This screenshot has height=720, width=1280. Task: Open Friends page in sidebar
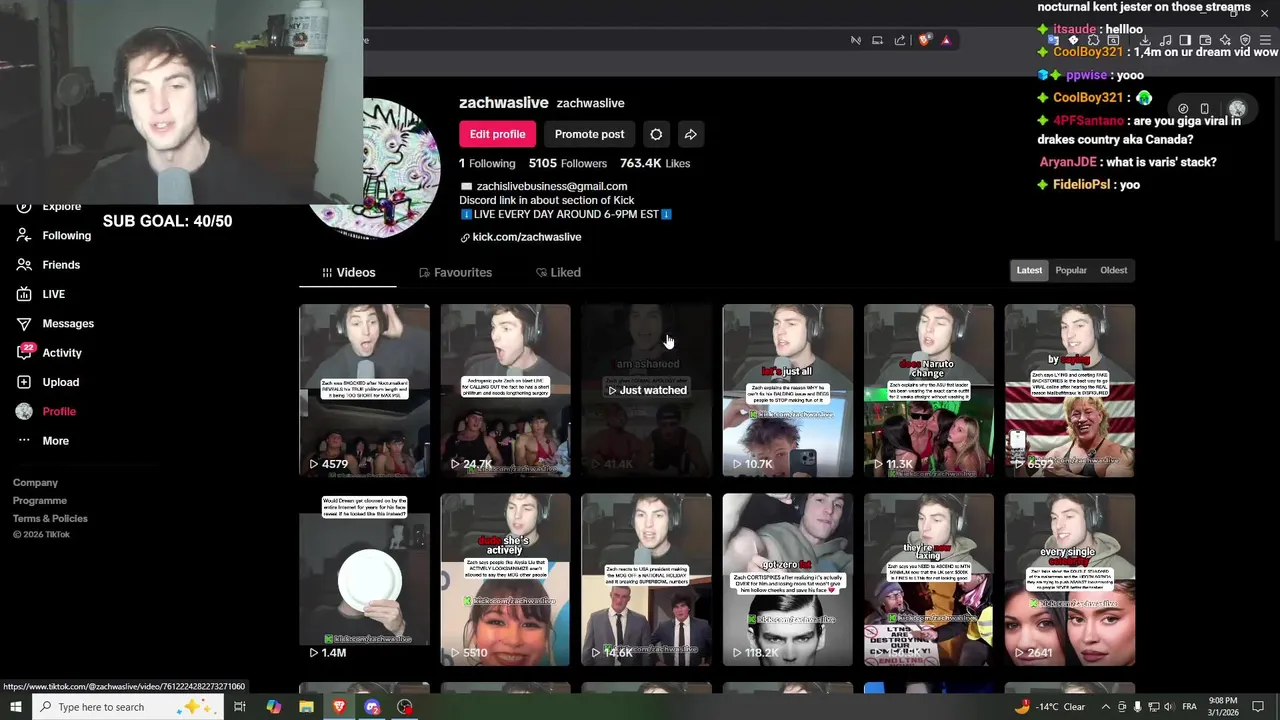click(x=48, y=265)
